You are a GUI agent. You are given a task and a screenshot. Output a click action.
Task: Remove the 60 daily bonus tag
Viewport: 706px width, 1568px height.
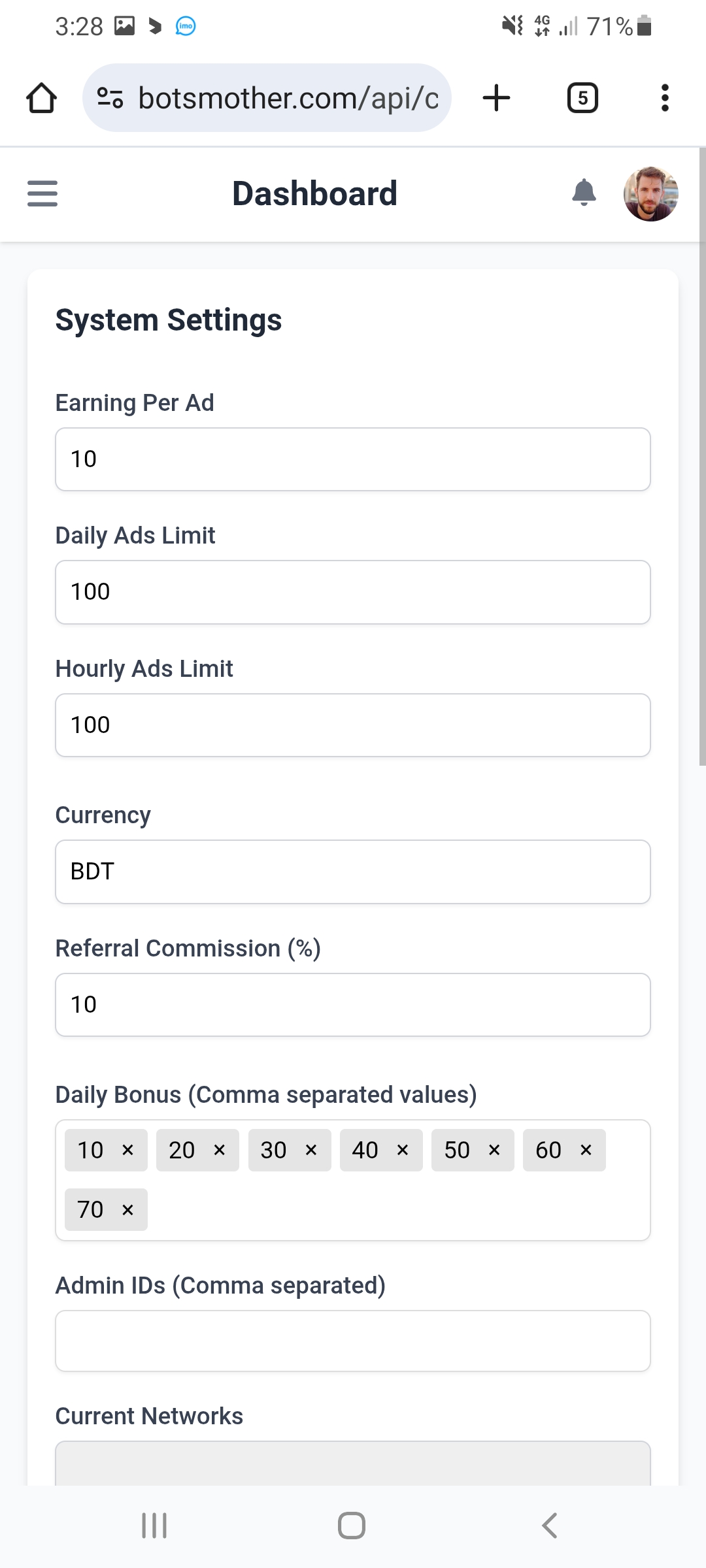[x=586, y=1150]
